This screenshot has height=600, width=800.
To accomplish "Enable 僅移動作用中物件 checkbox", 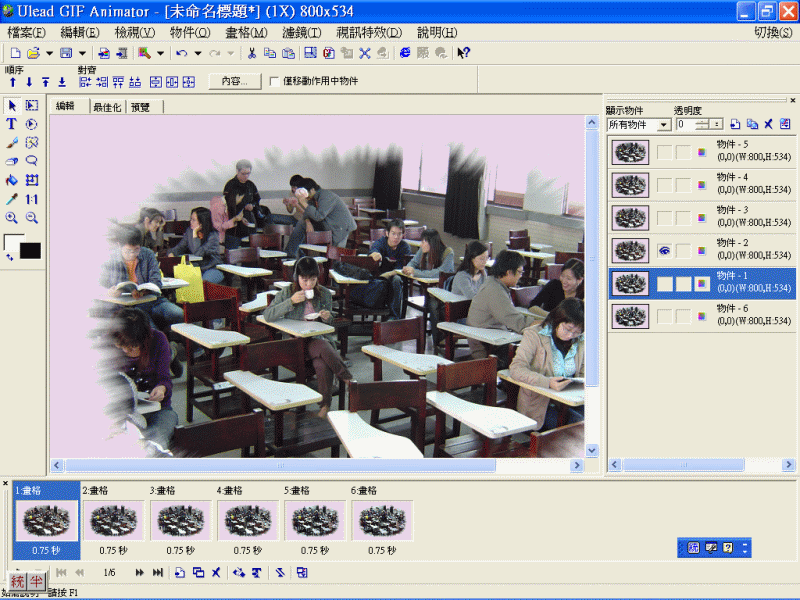I will pos(274,81).
